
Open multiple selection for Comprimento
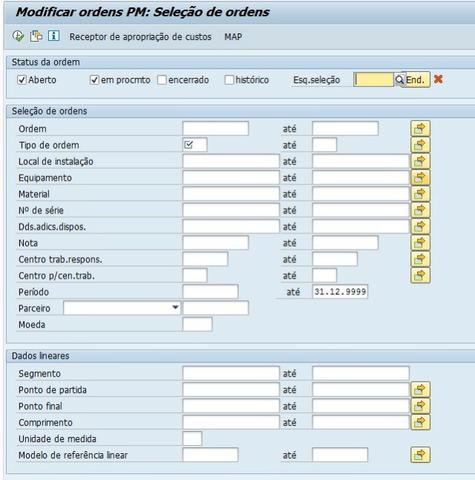[420, 422]
